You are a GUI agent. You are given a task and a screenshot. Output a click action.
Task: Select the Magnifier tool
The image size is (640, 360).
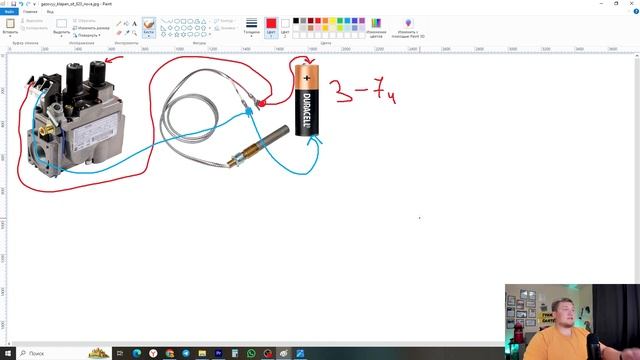click(134, 32)
